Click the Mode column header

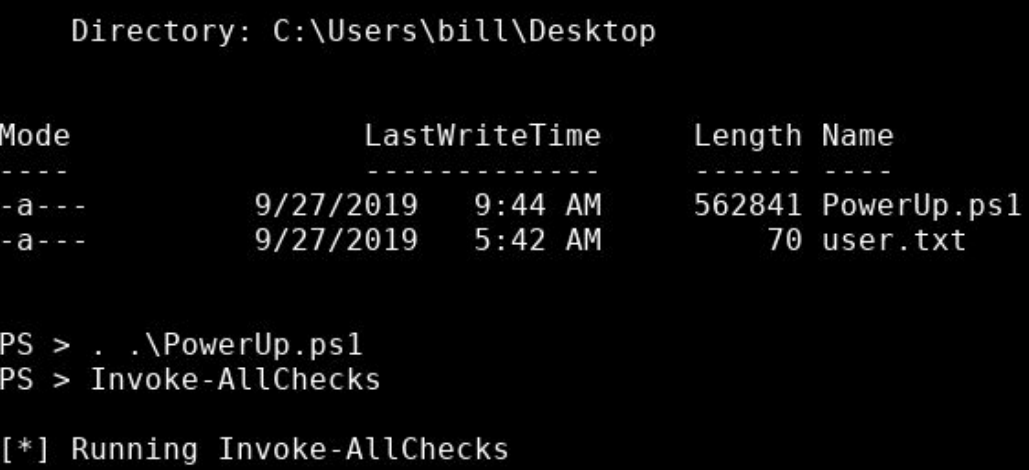coord(35,135)
